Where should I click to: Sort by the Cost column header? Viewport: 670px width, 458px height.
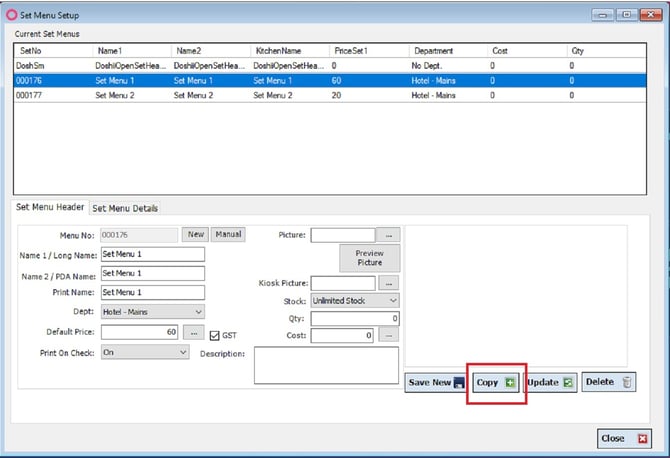coord(527,51)
